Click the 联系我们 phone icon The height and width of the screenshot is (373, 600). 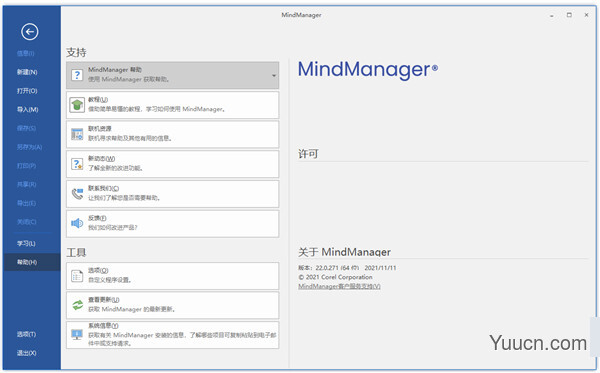(77, 194)
